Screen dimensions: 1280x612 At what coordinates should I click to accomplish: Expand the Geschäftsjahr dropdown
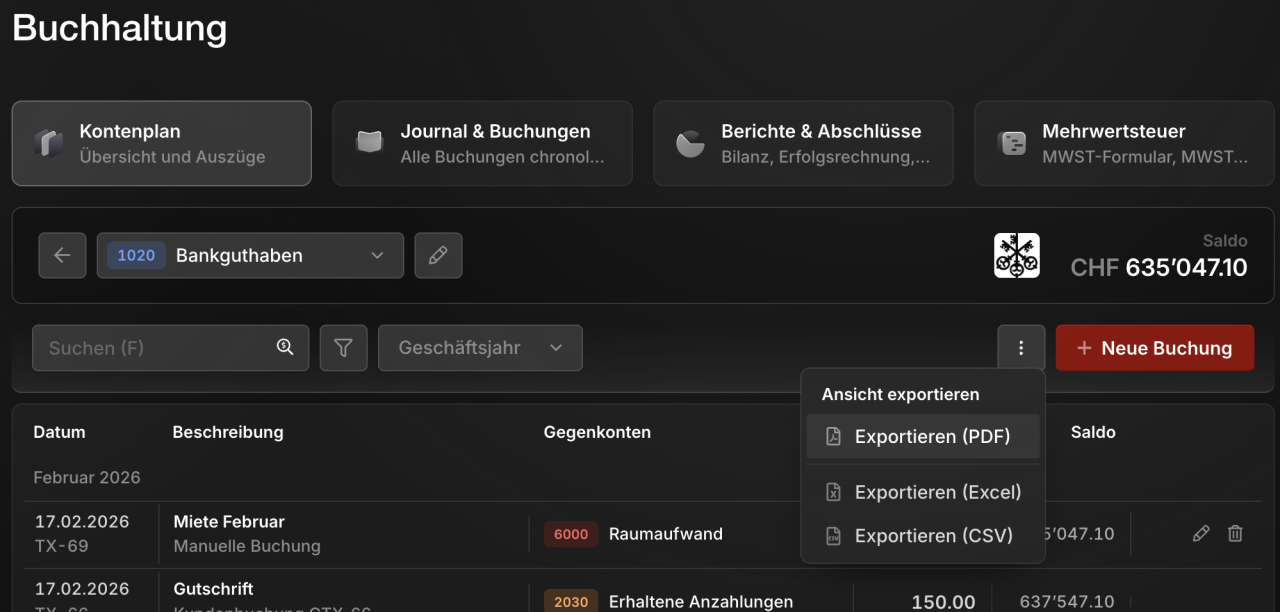tap(480, 348)
